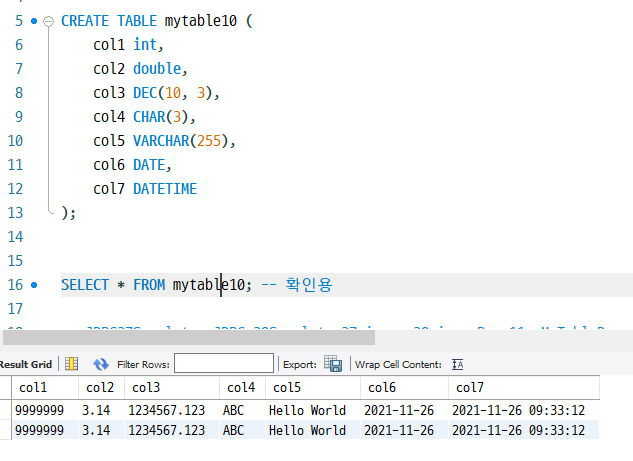This screenshot has width=633, height=461.
Task: Sort by the col4 column header
Action: 242,388
